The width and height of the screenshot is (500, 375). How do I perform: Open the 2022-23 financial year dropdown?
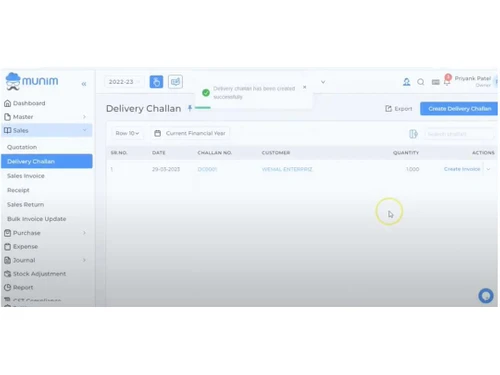(124, 82)
